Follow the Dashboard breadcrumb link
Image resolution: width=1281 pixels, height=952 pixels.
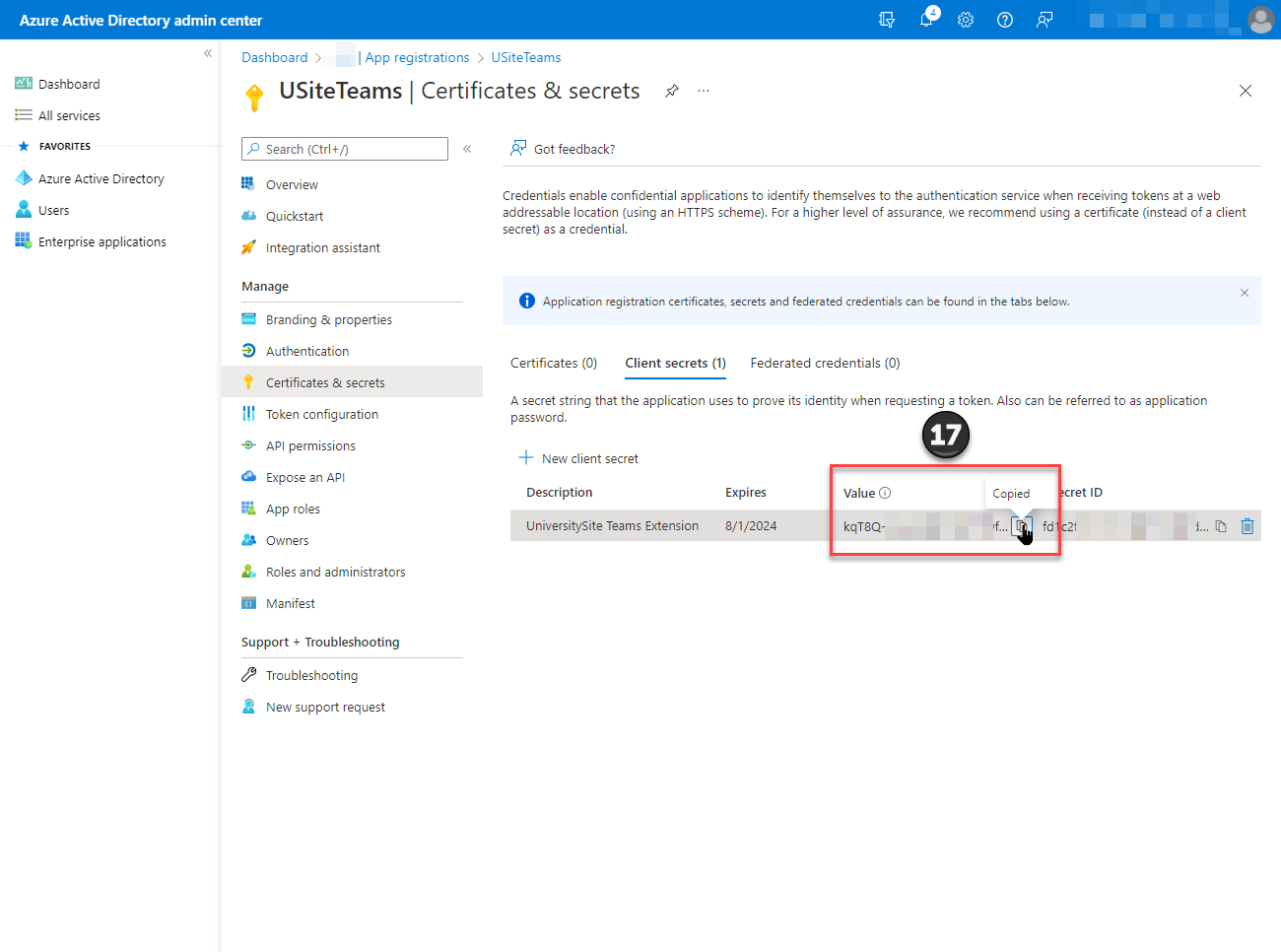tap(274, 57)
